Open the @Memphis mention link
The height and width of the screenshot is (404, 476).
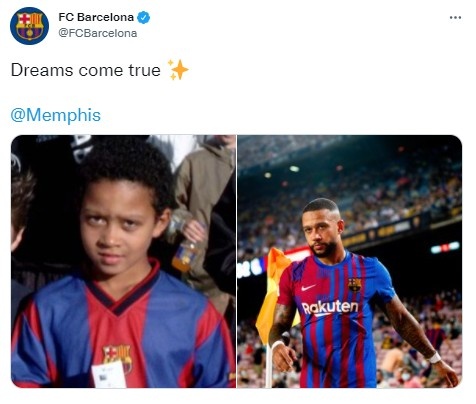click(56, 115)
